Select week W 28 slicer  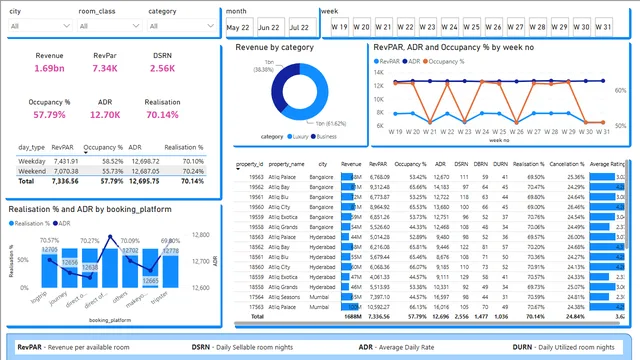point(538,27)
